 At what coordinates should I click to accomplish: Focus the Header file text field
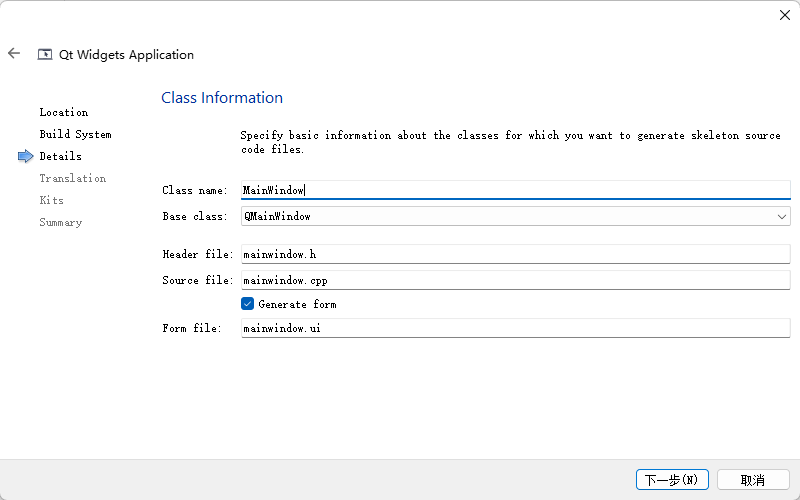pos(515,255)
